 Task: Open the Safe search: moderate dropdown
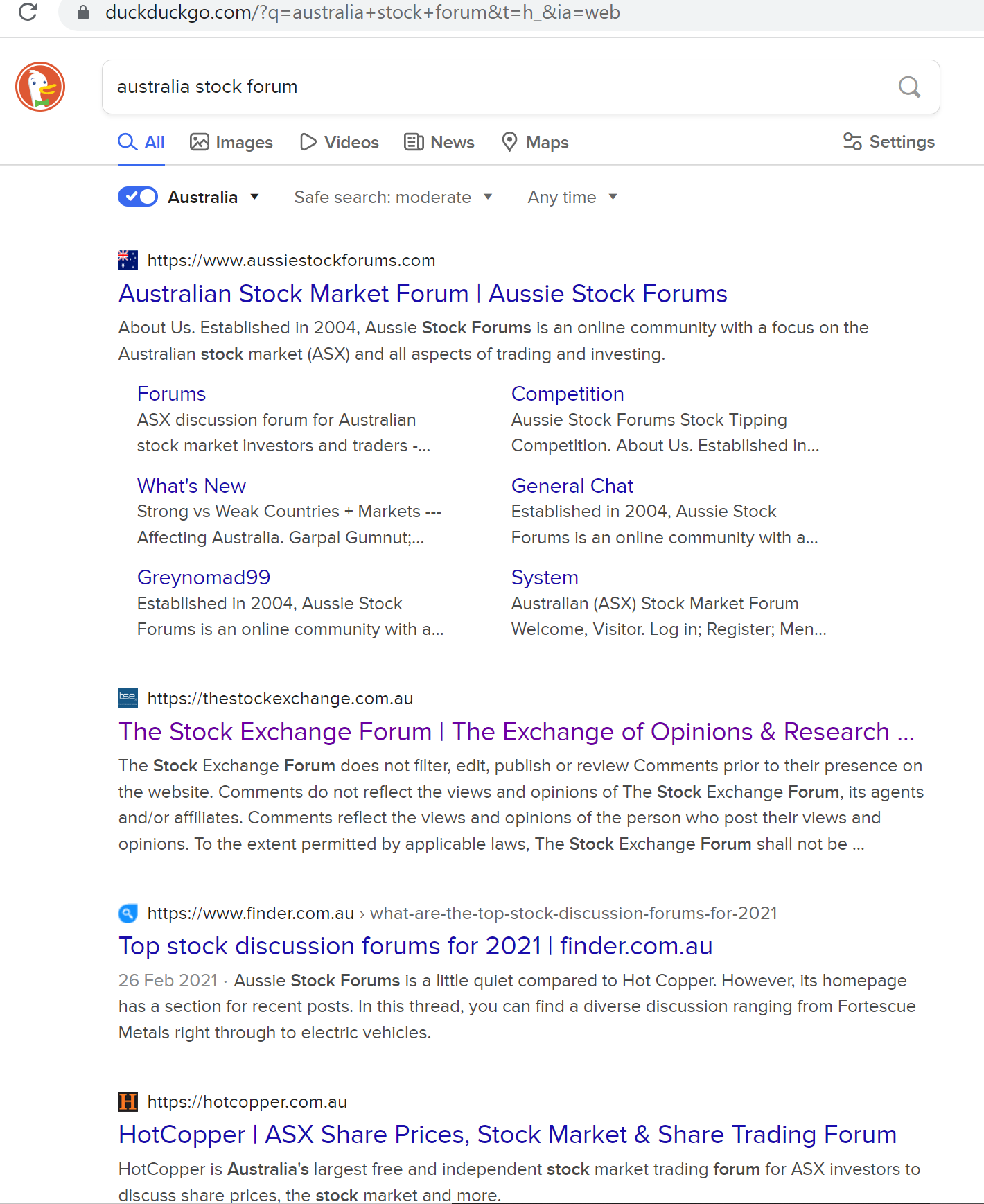(x=393, y=198)
